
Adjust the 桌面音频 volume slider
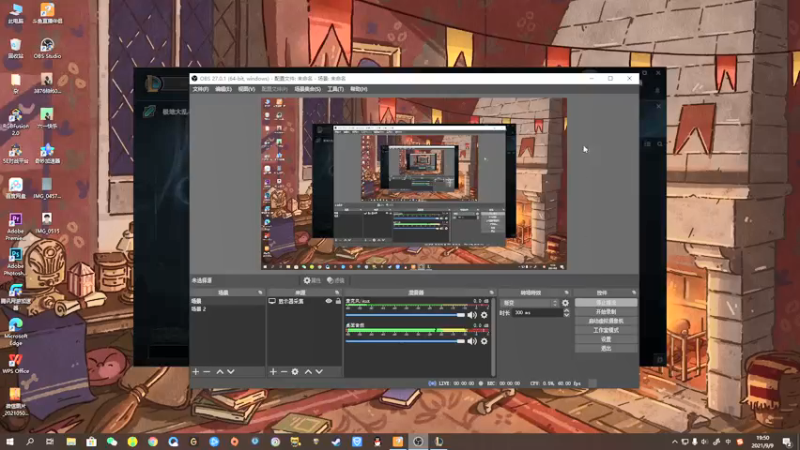[x=405, y=341]
